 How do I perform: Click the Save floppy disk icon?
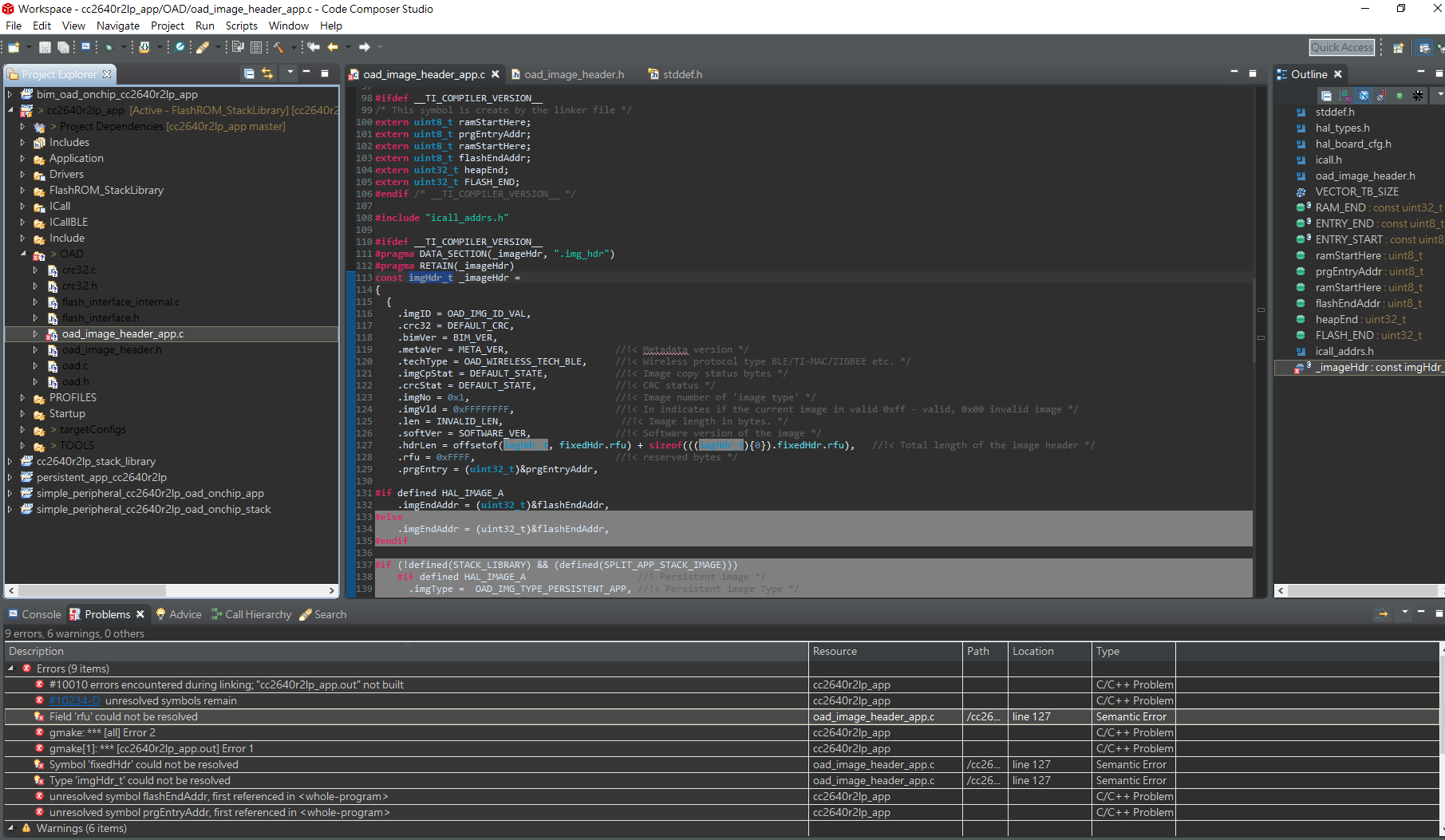[x=45, y=47]
